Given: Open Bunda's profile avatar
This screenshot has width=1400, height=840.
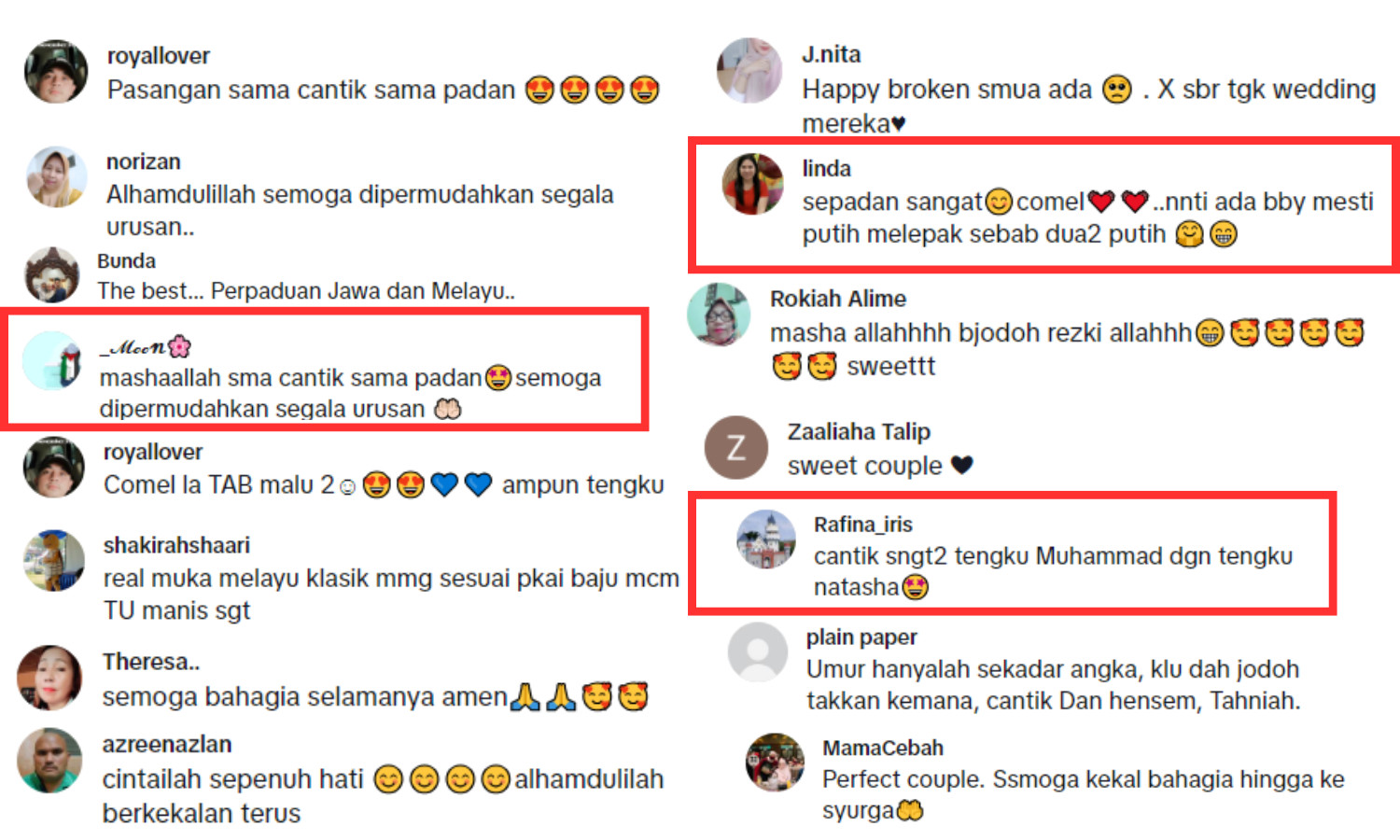Looking at the screenshot, I should point(52,274).
